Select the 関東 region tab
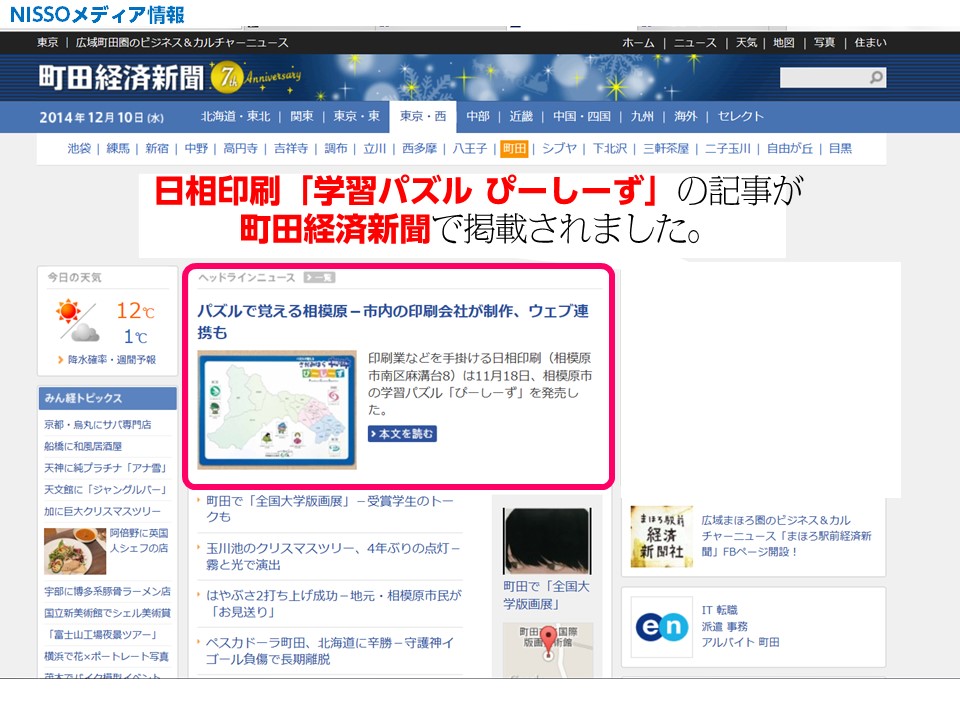Image resolution: width=960 pixels, height=720 pixels. click(x=301, y=116)
